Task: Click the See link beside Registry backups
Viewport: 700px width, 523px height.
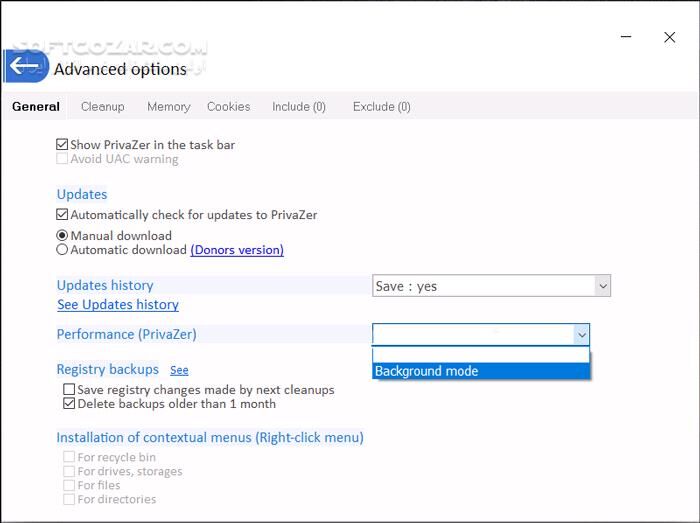Action: pos(179,370)
